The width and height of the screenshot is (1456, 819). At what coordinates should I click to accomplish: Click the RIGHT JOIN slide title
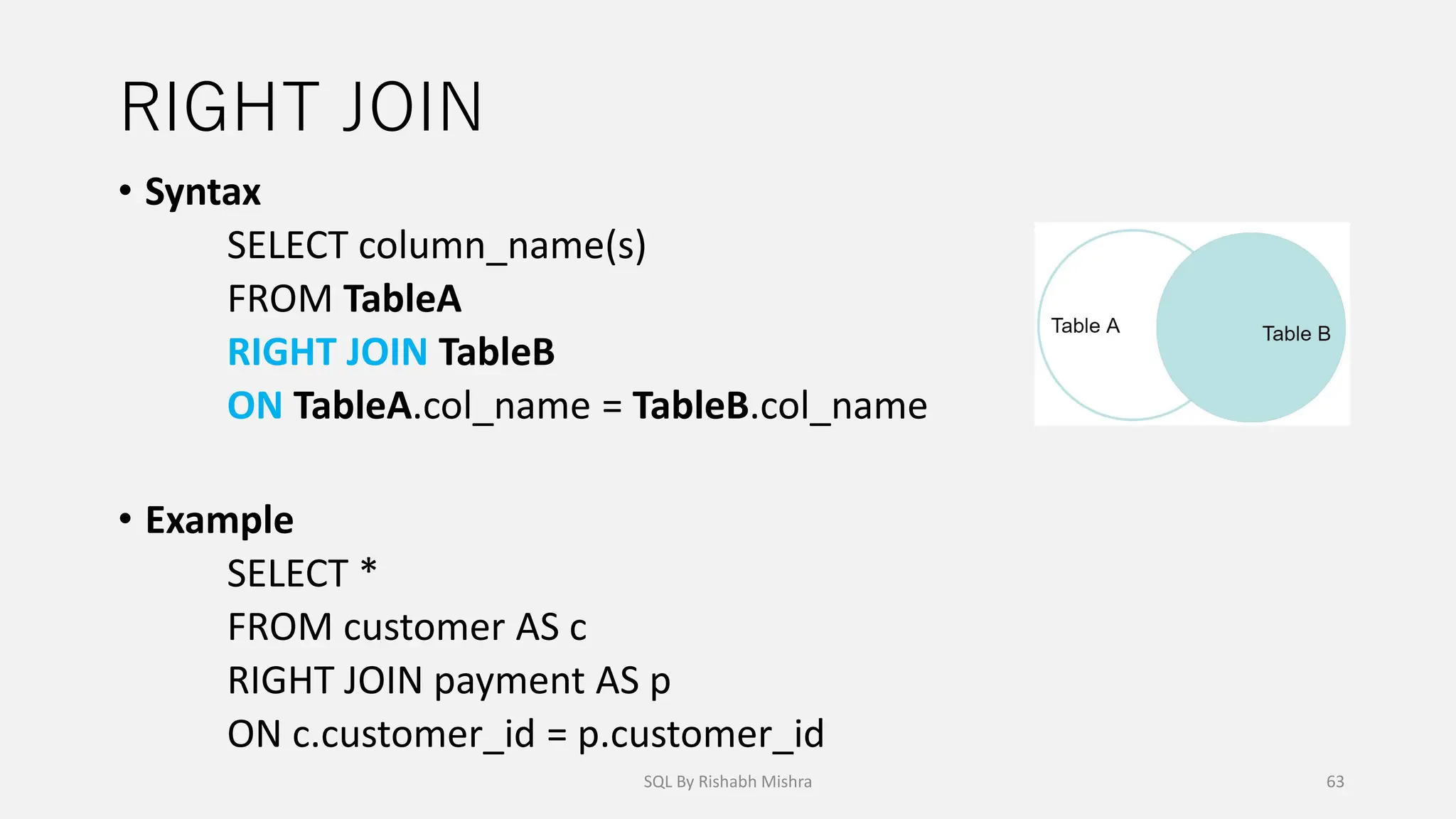(302, 107)
